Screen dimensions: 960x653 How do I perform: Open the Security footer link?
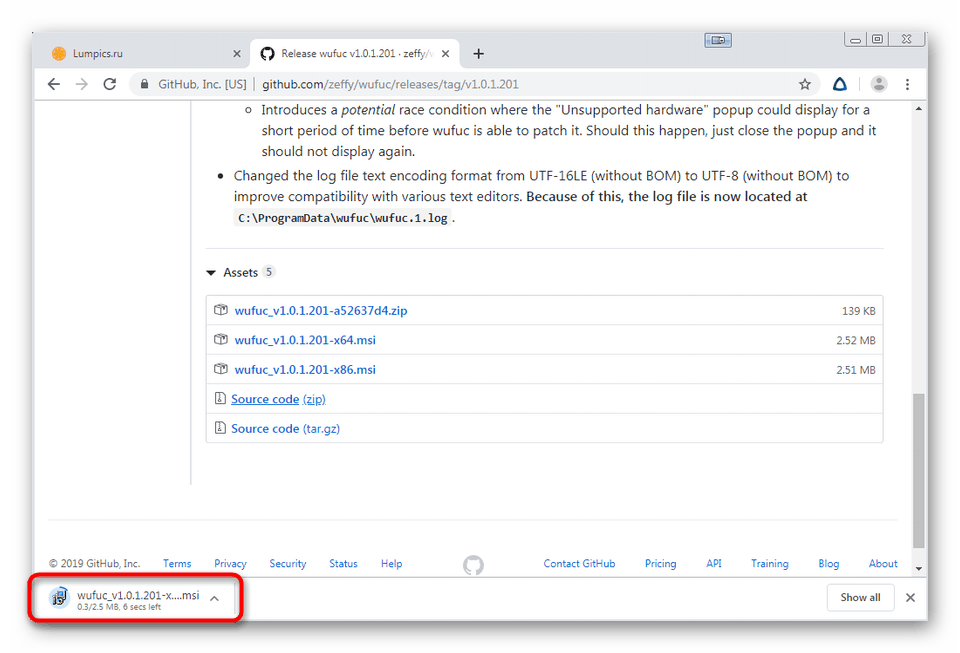point(288,564)
